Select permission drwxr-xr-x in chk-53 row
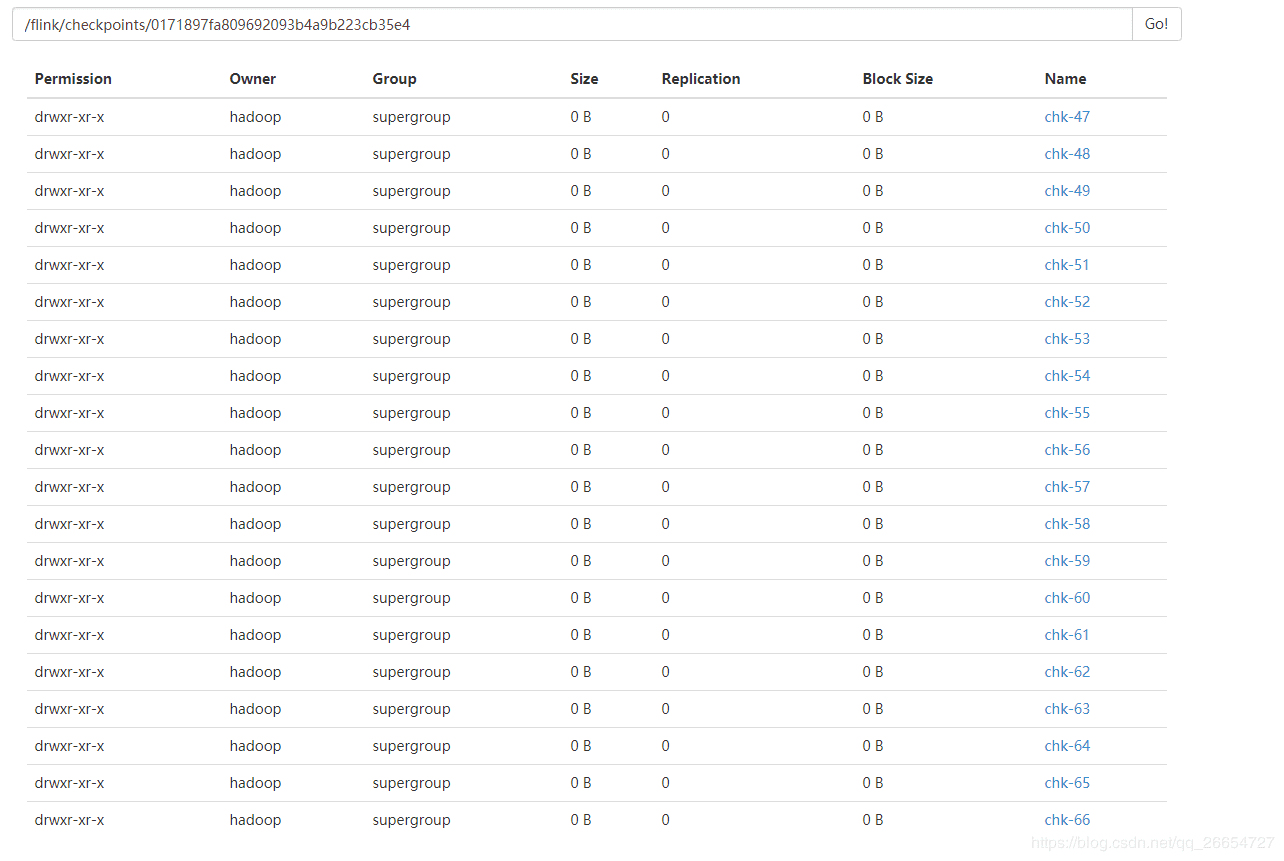 click(x=70, y=339)
